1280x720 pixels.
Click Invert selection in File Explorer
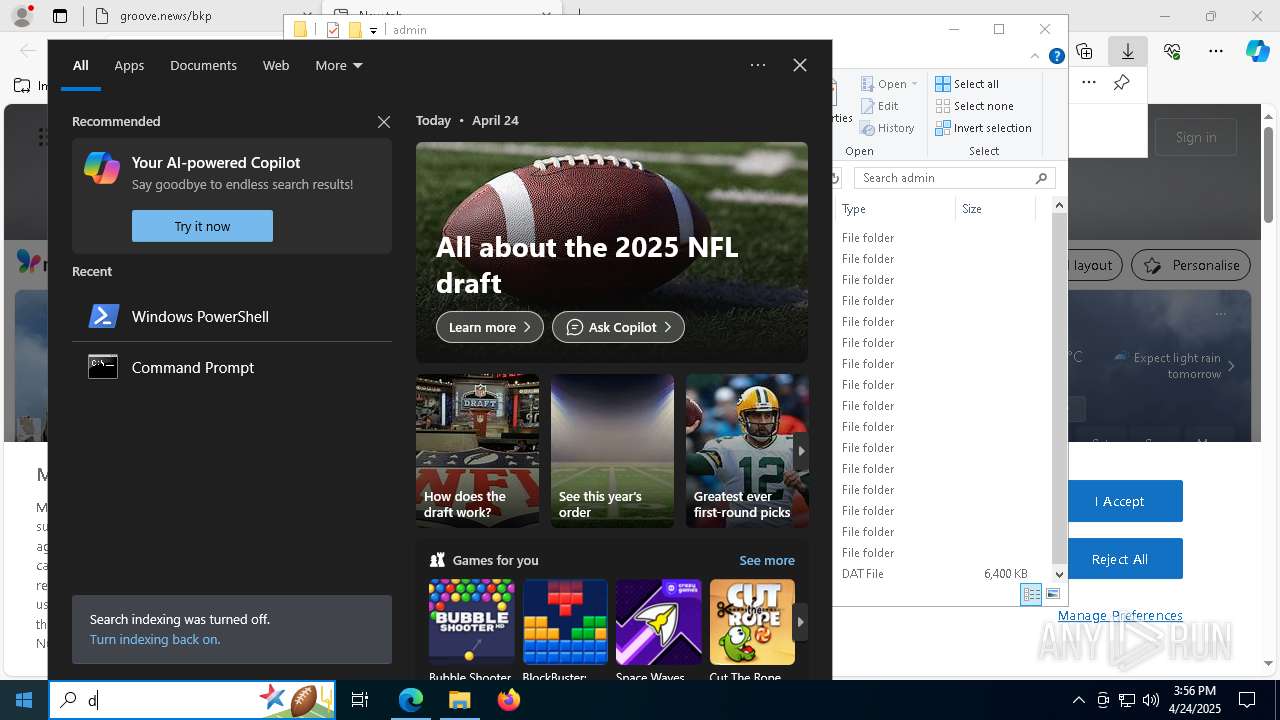983,128
